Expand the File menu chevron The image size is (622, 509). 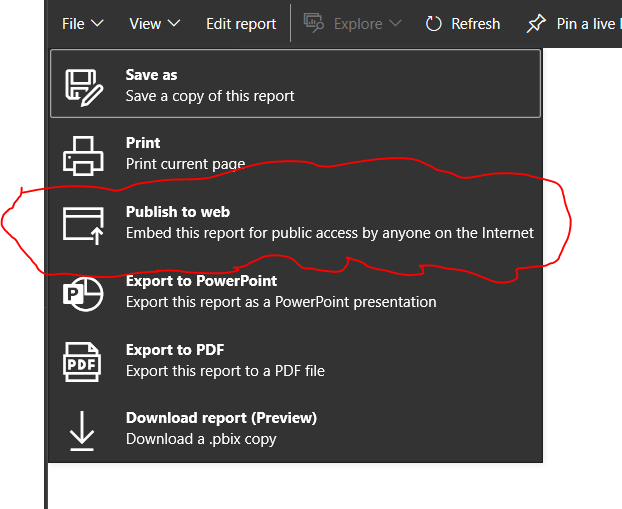(x=97, y=23)
